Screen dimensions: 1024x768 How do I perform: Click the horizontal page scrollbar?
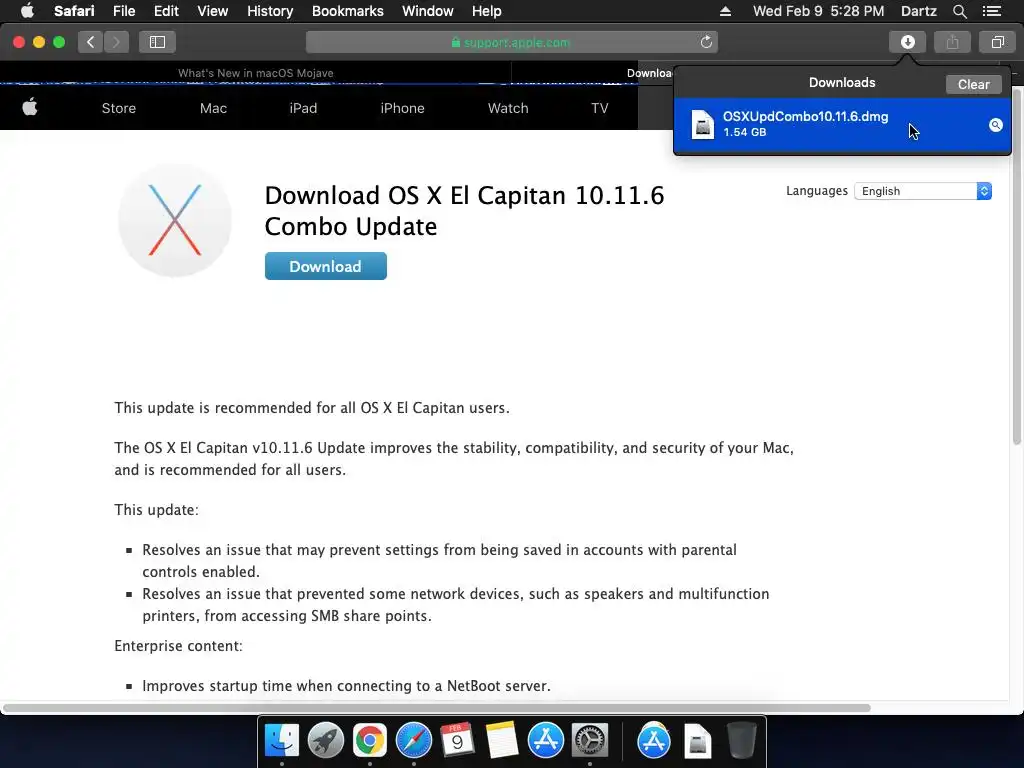tap(436, 708)
